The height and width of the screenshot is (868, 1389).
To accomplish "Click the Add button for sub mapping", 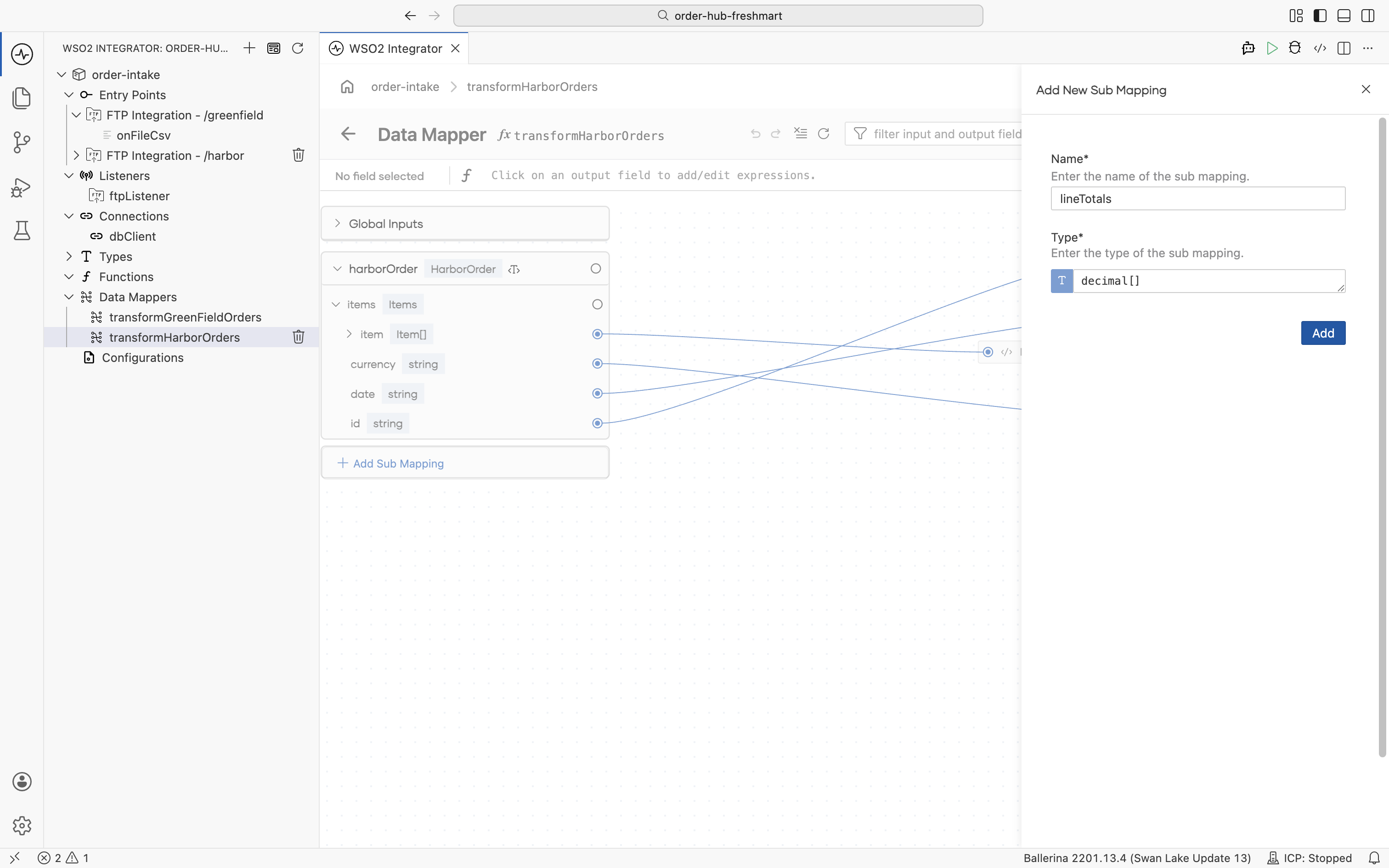I will pyautogui.click(x=1323, y=333).
